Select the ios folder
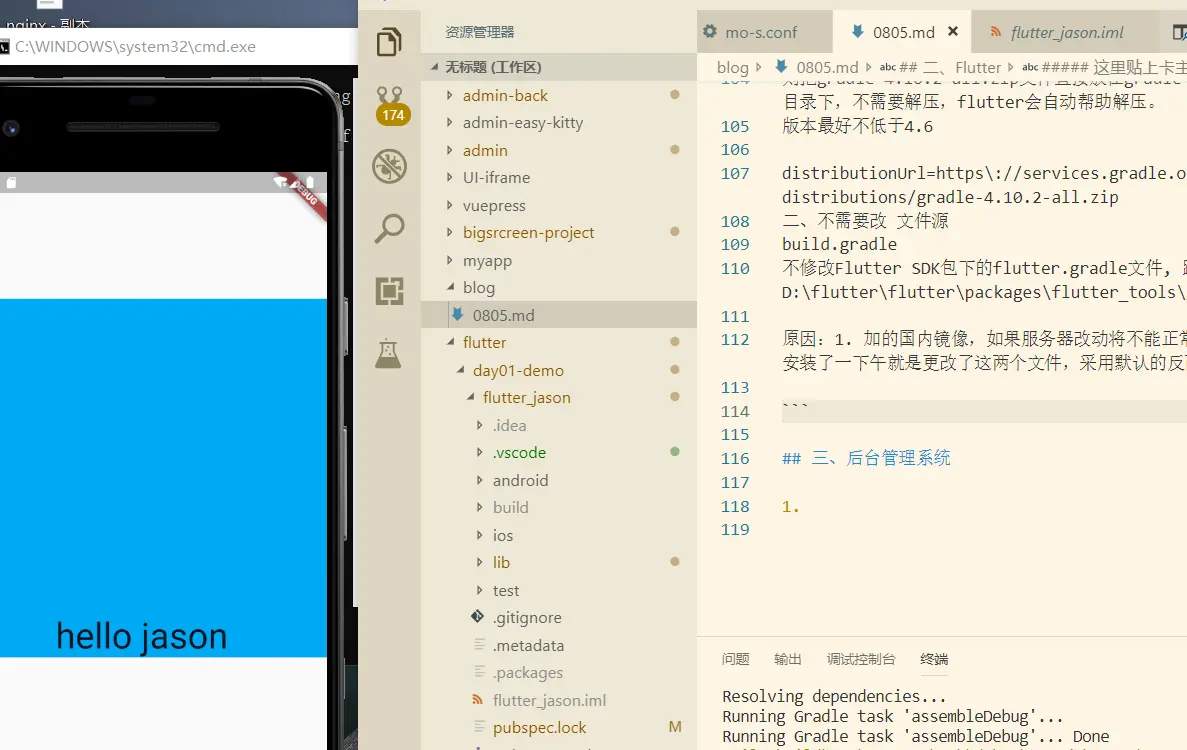The width and height of the screenshot is (1187, 750). point(558,535)
